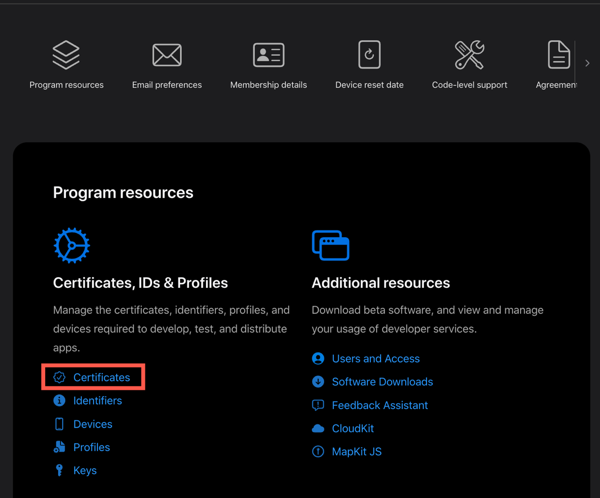
Task: Click the Code-level support tools icon
Action: pyautogui.click(x=469, y=55)
